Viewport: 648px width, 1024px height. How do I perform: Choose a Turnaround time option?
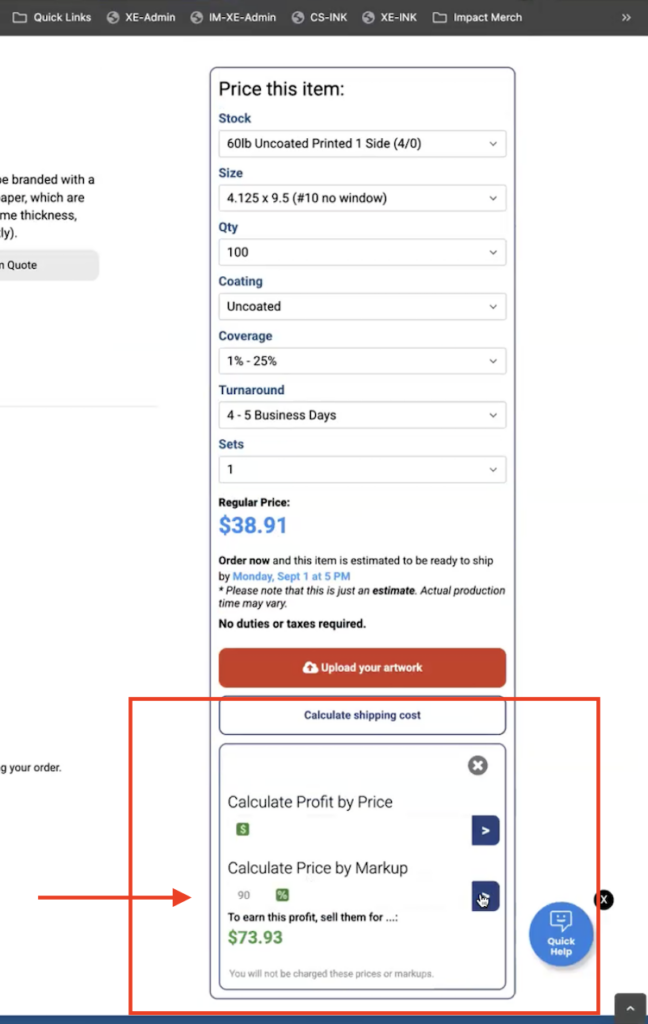click(362, 415)
